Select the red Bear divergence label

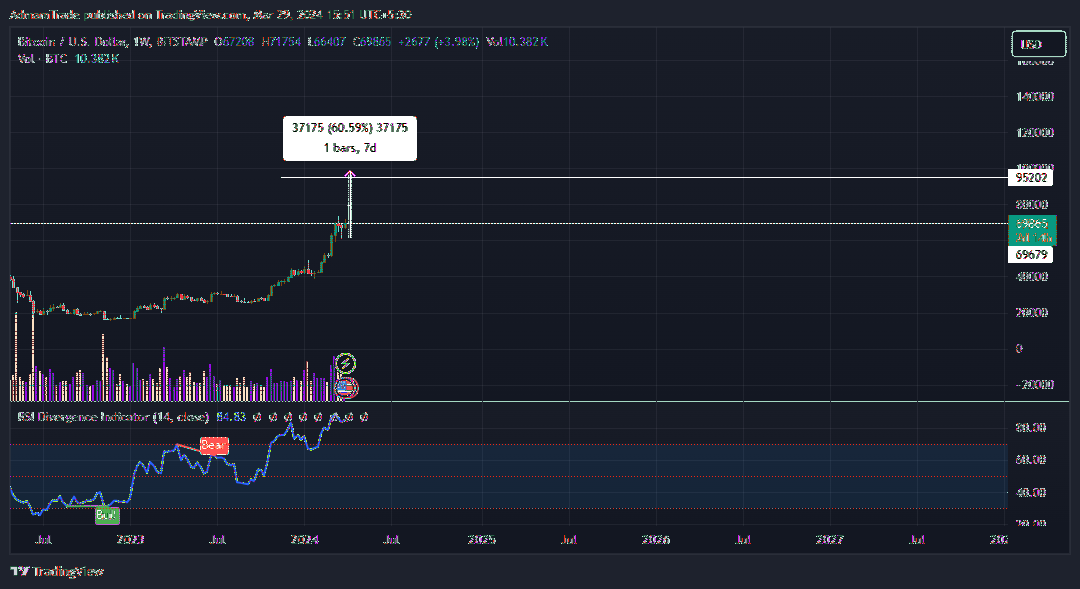click(214, 446)
